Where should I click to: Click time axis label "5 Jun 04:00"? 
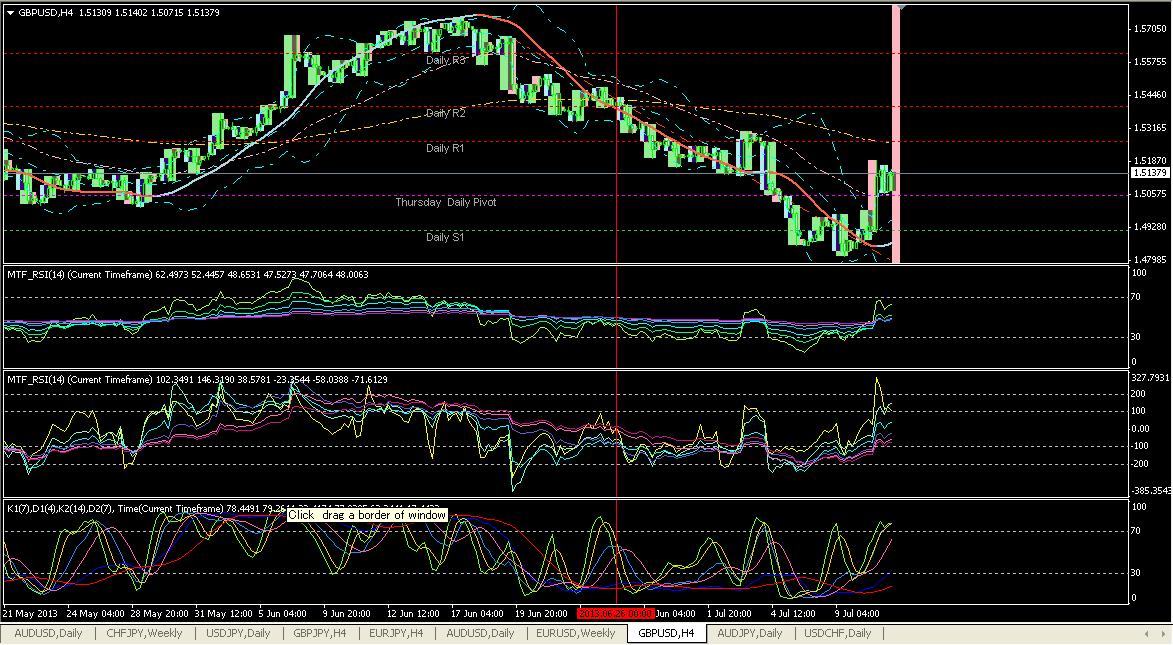[284, 614]
